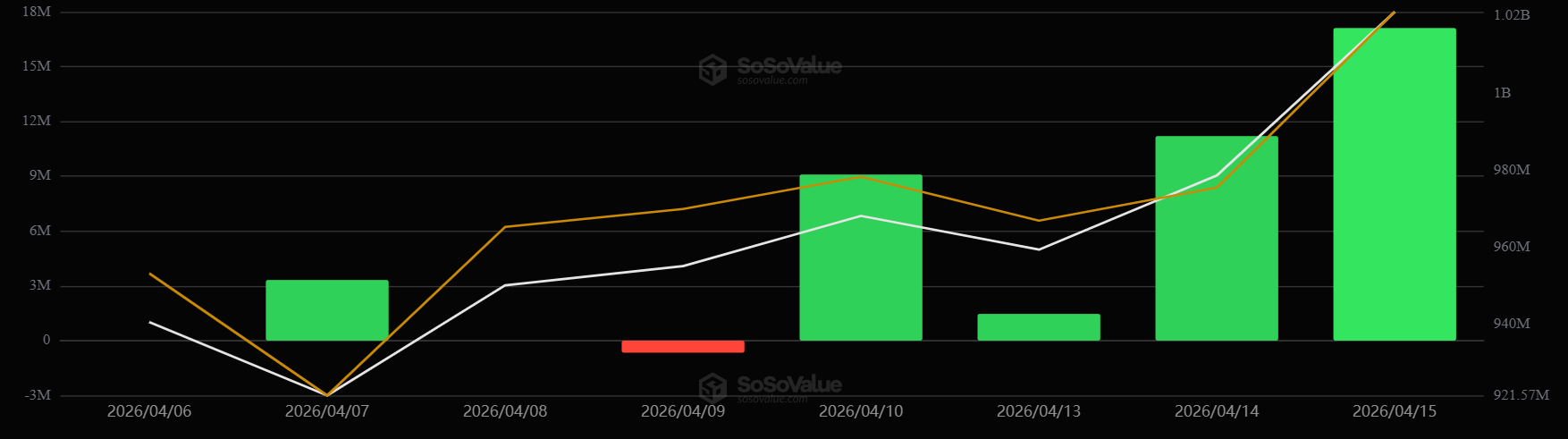
Task: Click the small green bar for 2026/04/13
Action: coord(1038,327)
